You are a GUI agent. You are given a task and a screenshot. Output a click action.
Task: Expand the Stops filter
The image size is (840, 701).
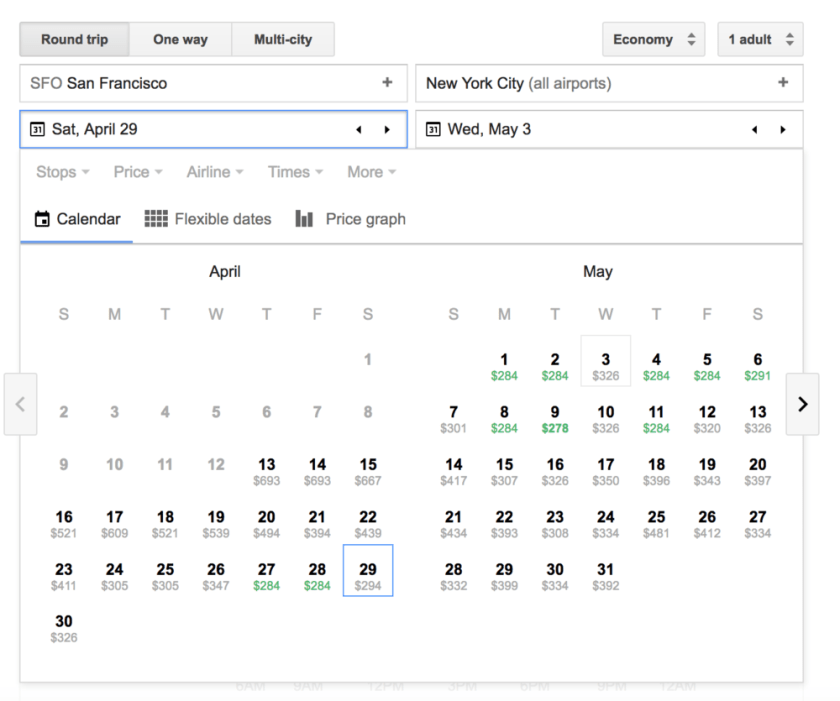coord(62,172)
